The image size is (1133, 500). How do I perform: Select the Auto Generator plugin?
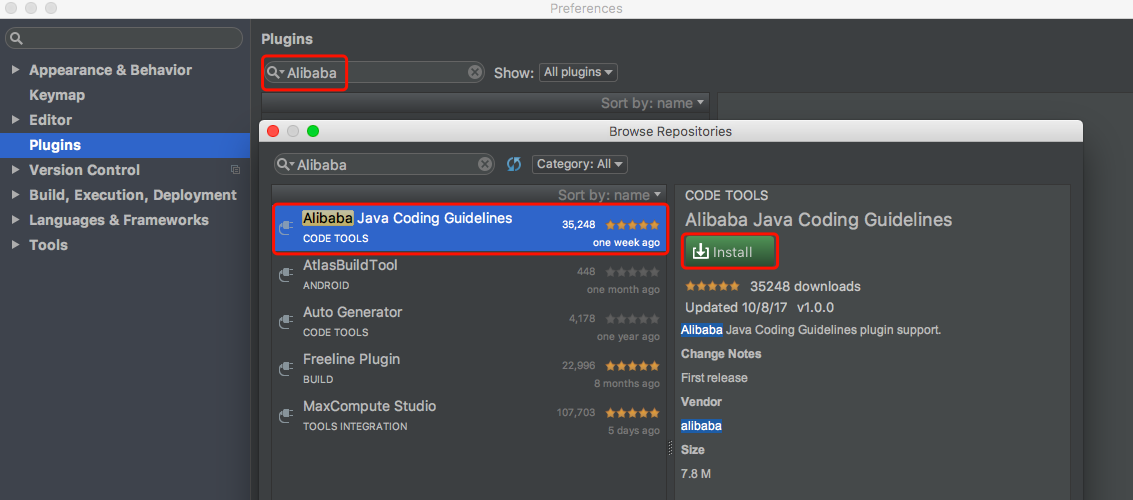[470, 322]
